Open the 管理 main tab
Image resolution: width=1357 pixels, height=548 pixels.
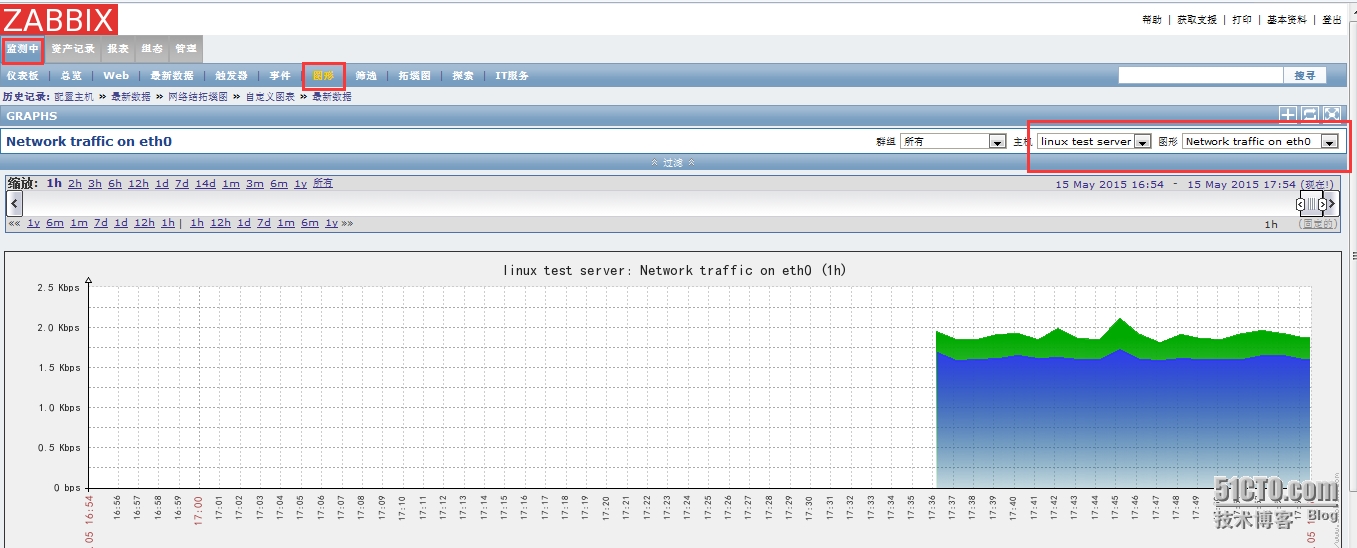[x=186, y=48]
